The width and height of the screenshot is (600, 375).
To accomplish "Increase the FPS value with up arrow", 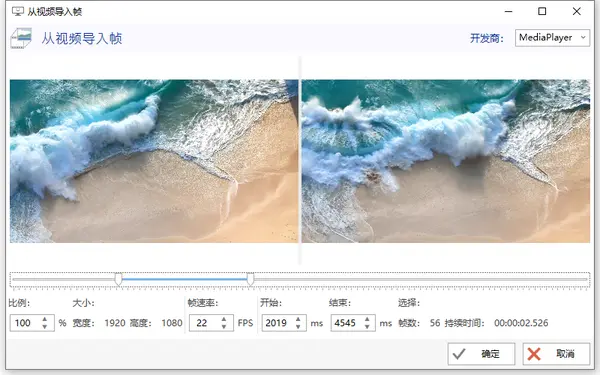I will point(224,319).
